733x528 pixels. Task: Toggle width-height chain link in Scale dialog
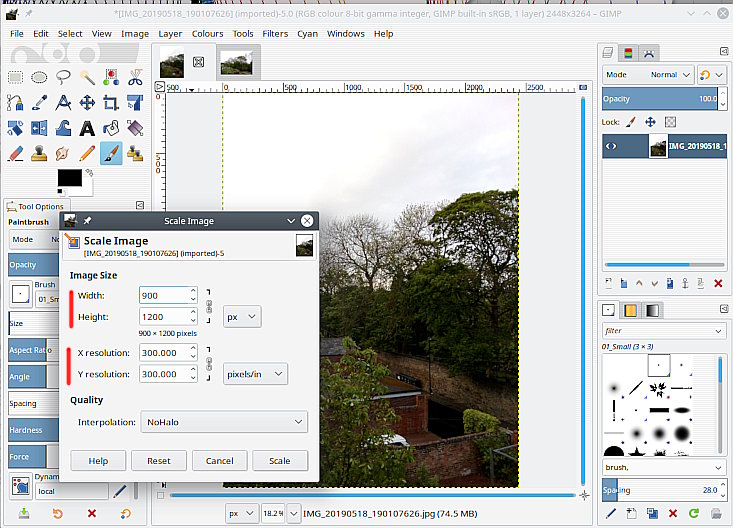(x=209, y=305)
